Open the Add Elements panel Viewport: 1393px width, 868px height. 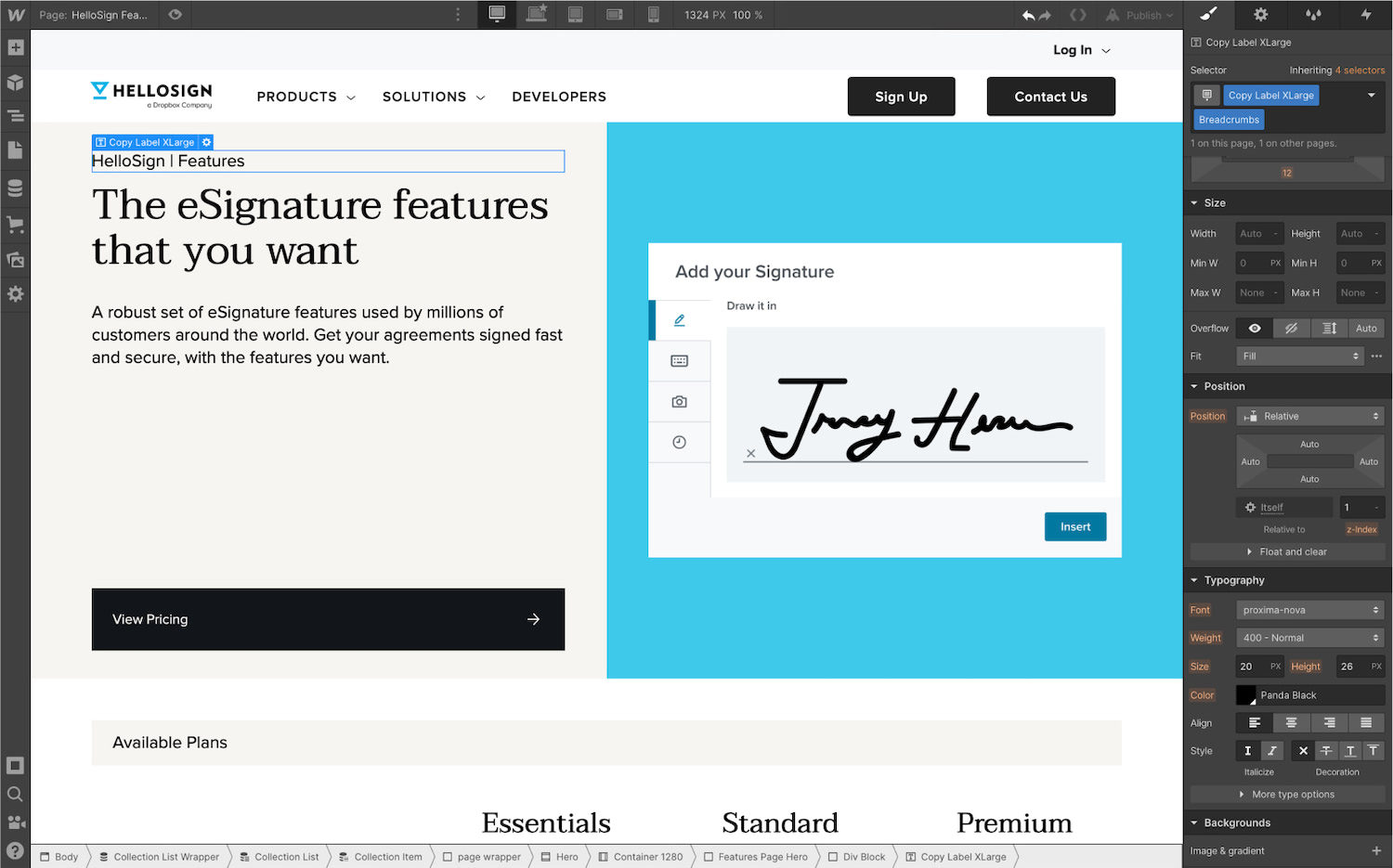[16, 48]
